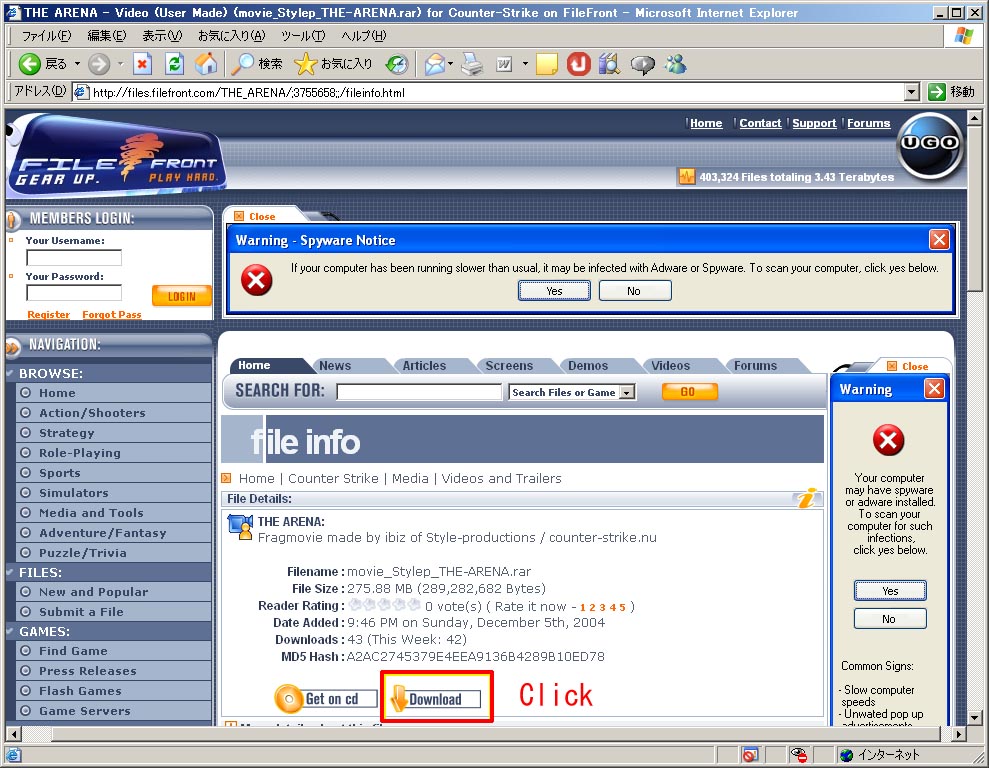Image resolution: width=989 pixels, height=768 pixels.
Task: Click the Get on cd button
Action: tap(326, 699)
